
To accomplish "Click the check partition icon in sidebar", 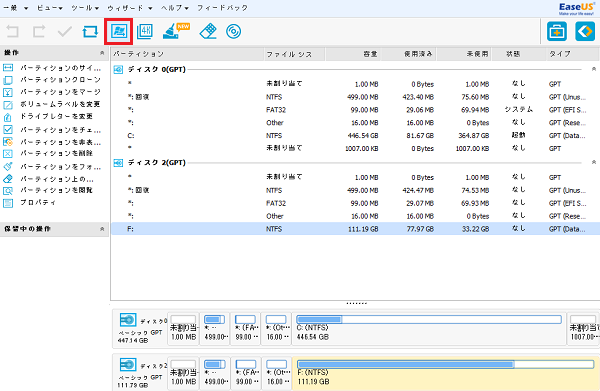I will tap(8, 129).
